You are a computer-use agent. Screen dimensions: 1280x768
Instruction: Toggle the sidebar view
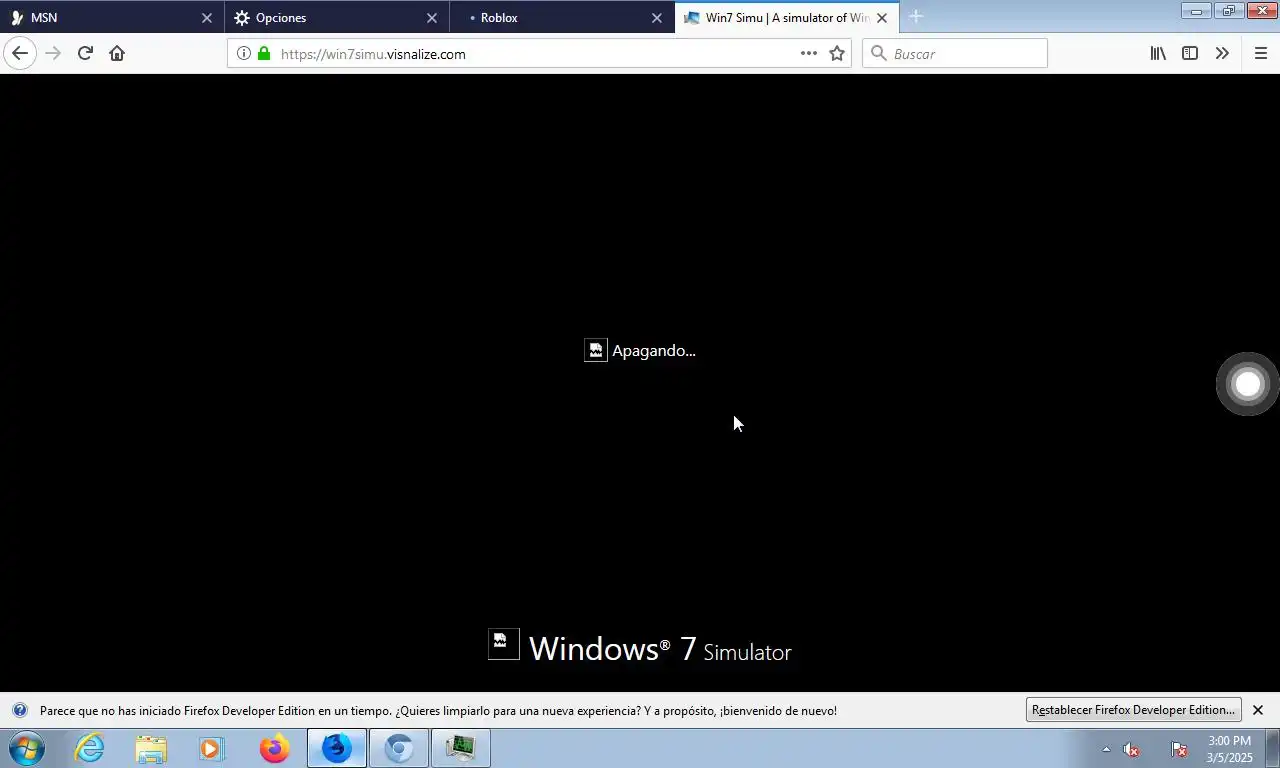(x=1190, y=53)
